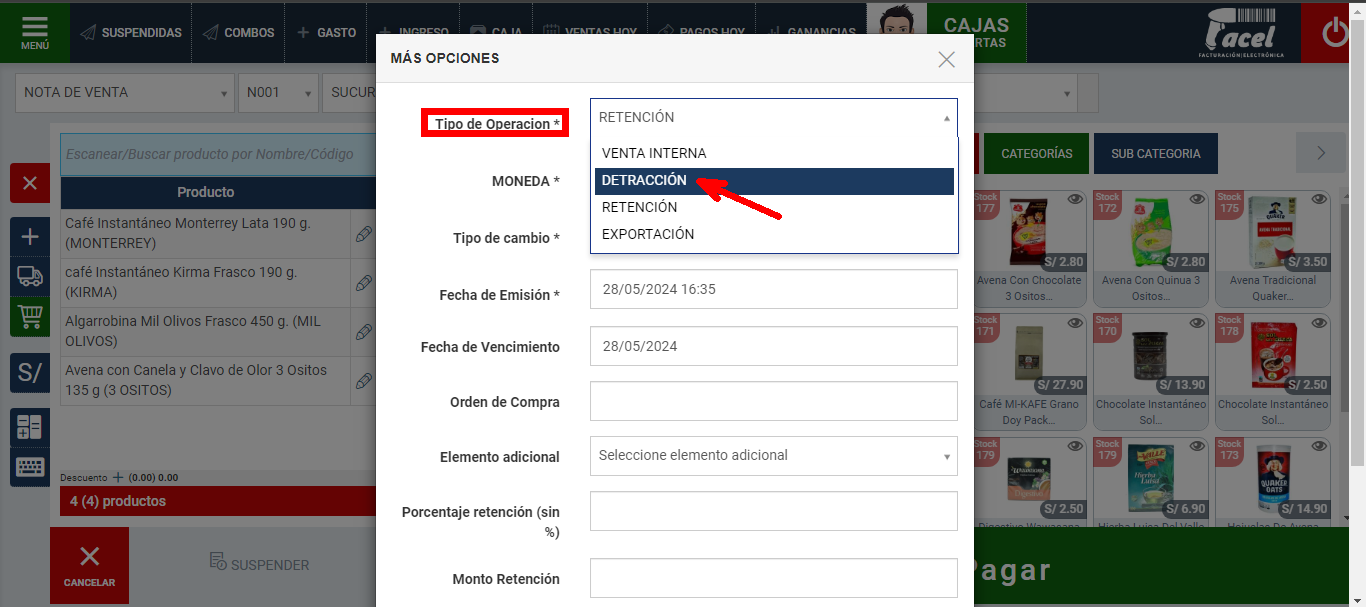Image resolution: width=1366 pixels, height=607 pixels.
Task: Open the on-screen keyboard icon
Action: 30,466
